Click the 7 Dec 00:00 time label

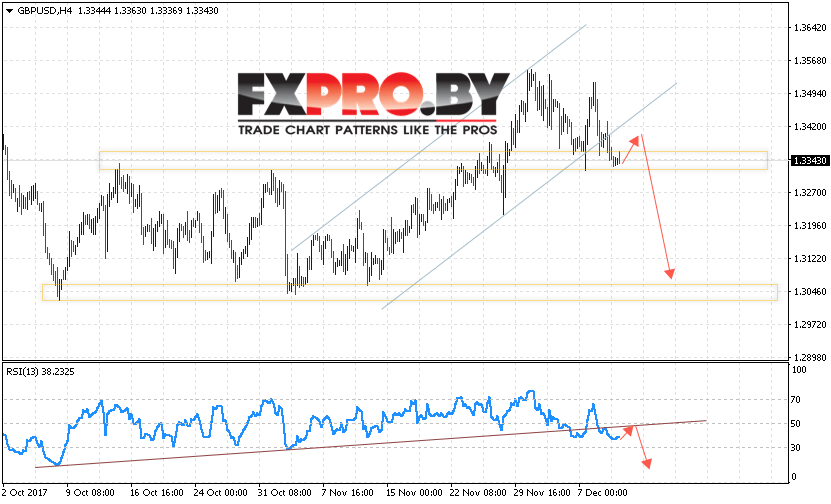coord(603,493)
